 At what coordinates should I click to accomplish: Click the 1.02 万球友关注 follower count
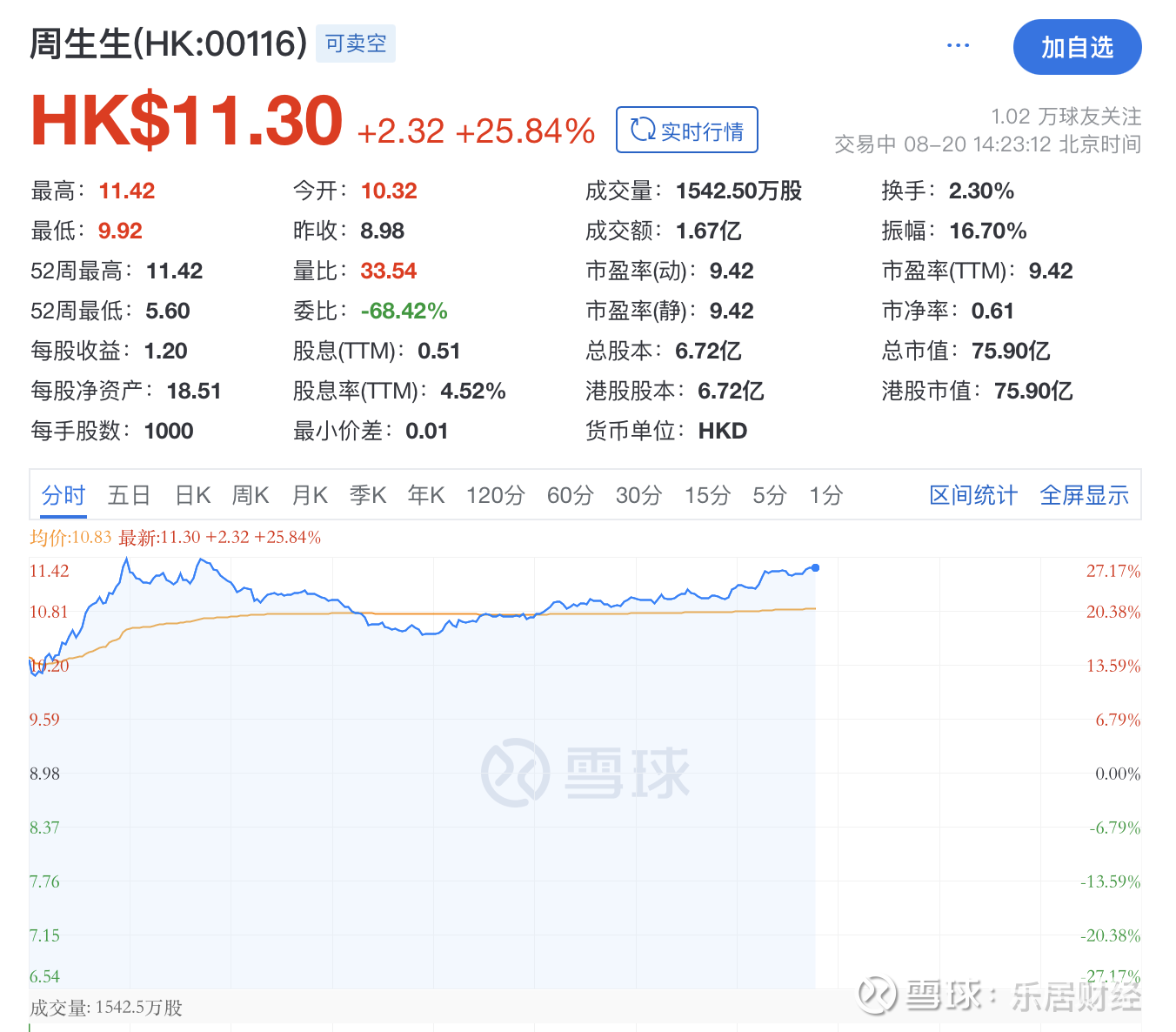(1066, 117)
